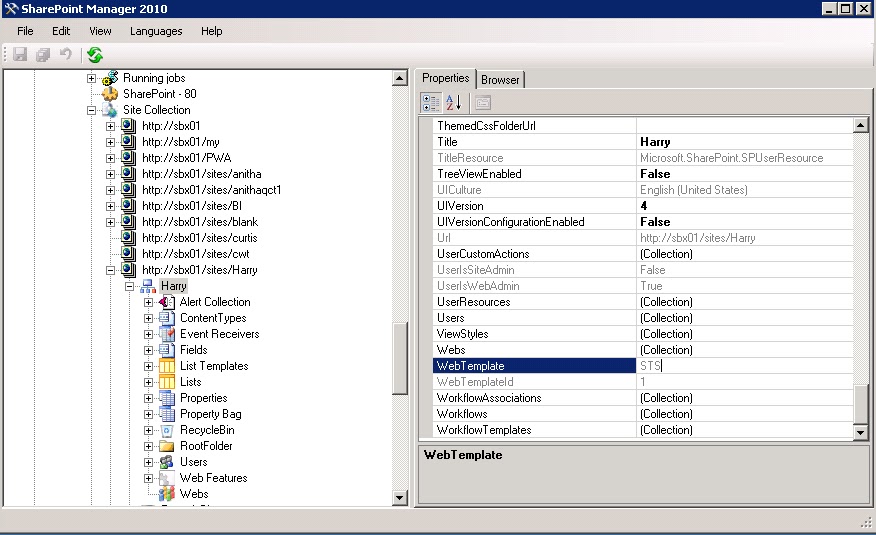Select the ThemedCssFolderUrl property row
This screenshot has width=876, height=535.
click(x=643, y=126)
